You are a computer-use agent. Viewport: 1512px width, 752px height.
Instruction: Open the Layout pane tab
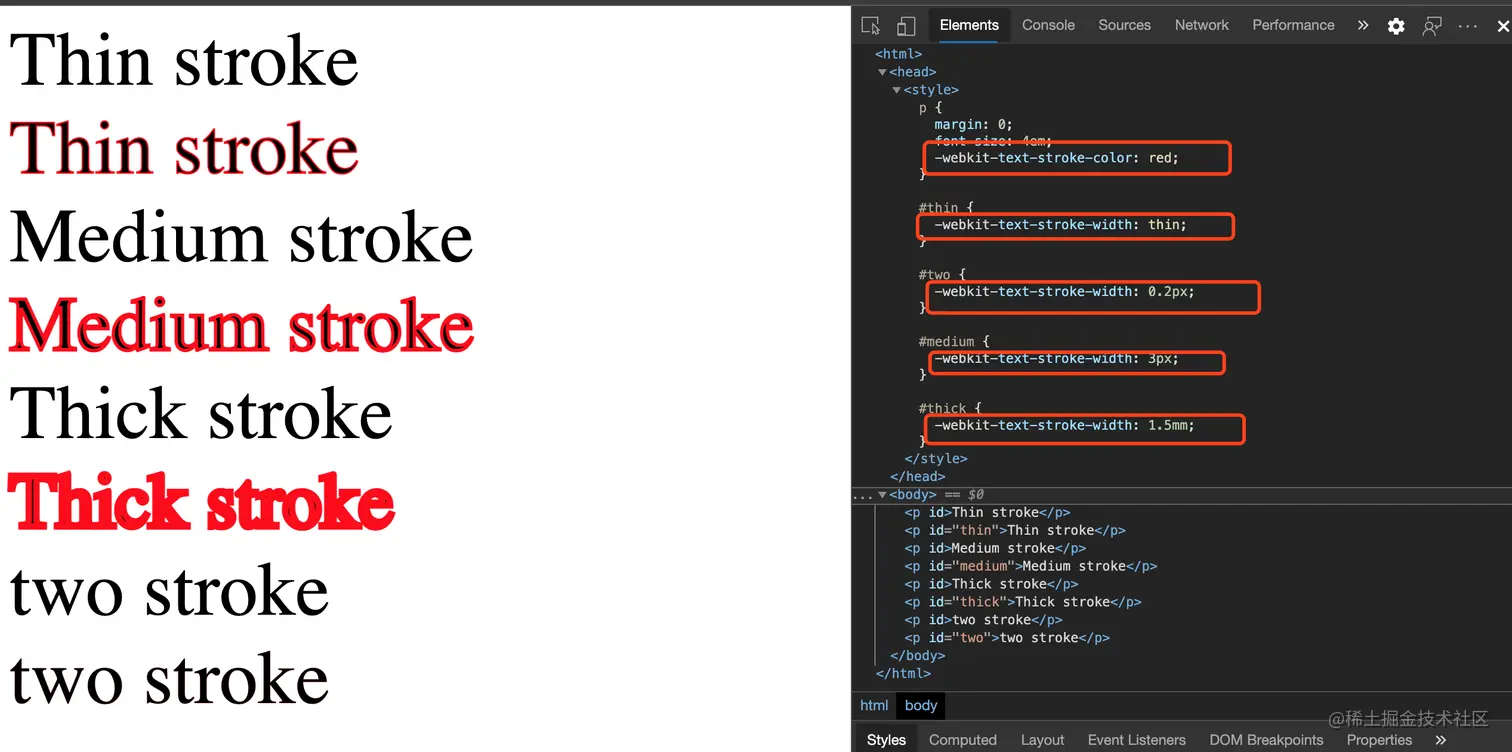(1042, 740)
